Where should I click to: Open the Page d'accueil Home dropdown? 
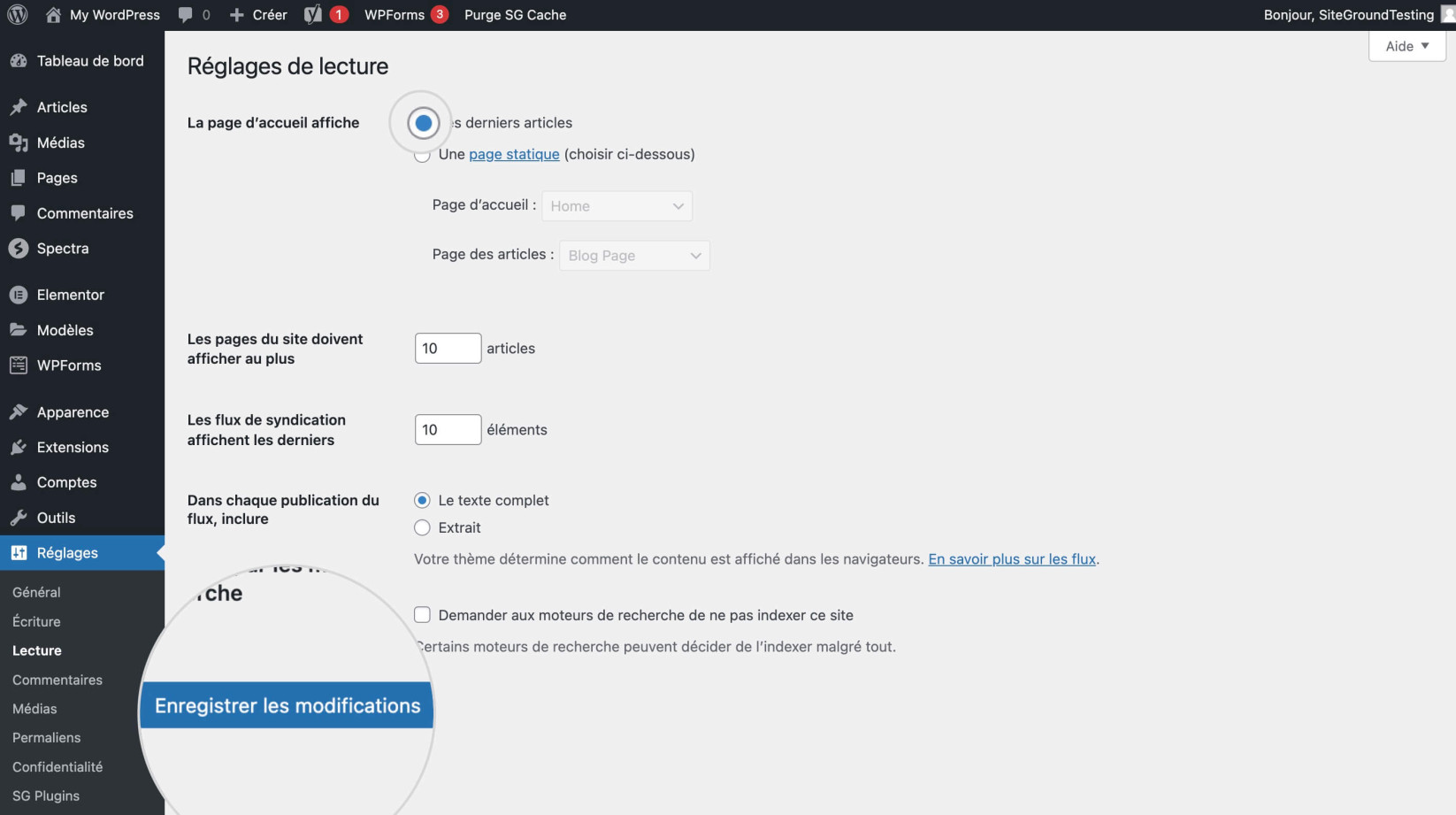tap(617, 206)
